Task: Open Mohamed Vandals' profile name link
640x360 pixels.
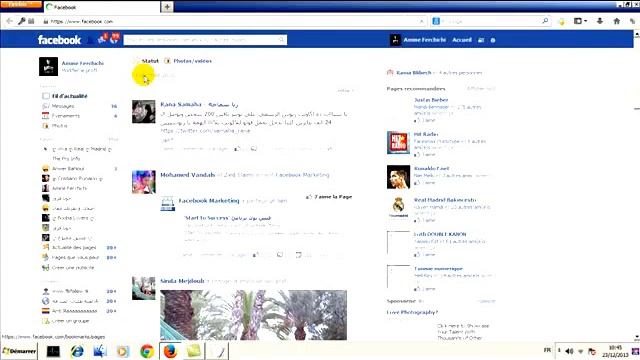Action: tap(187, 175)
